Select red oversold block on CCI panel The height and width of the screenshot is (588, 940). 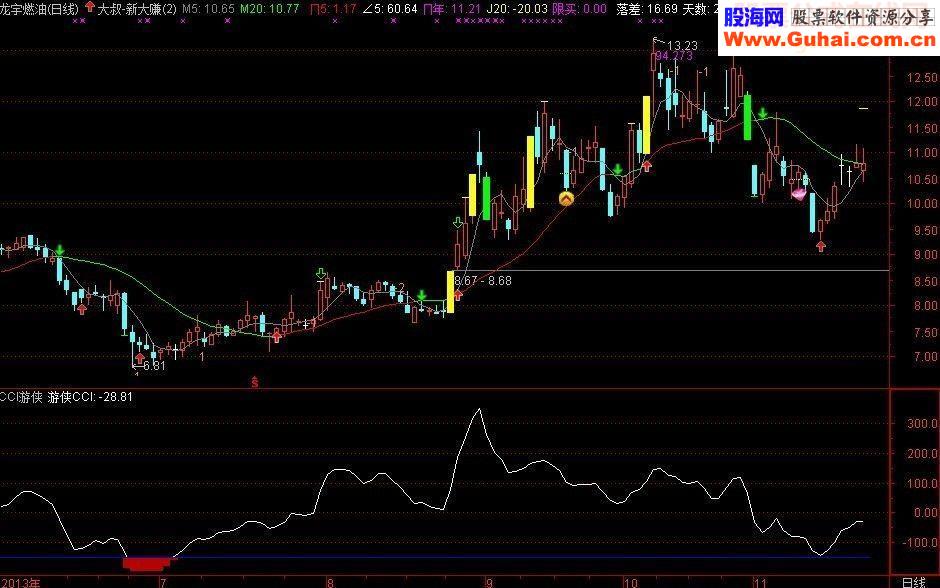pos(149,563)
